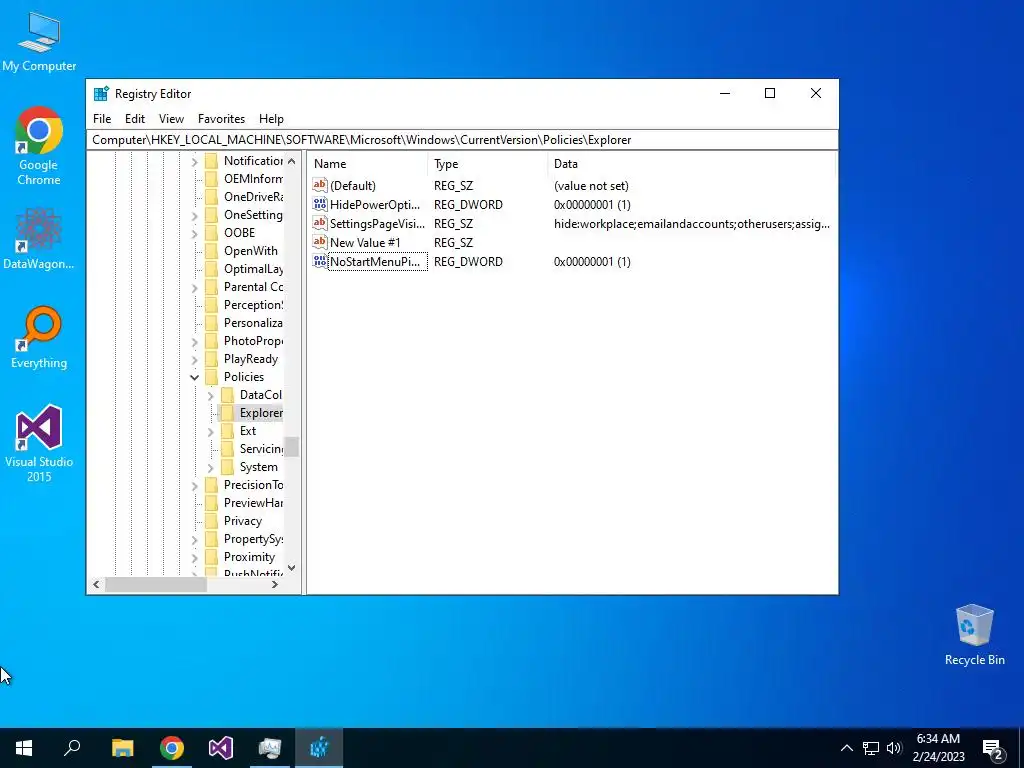The height and width of the screenshot is (768, 1024).
Task: Open the Favorites menu
Action: (221, 119)
